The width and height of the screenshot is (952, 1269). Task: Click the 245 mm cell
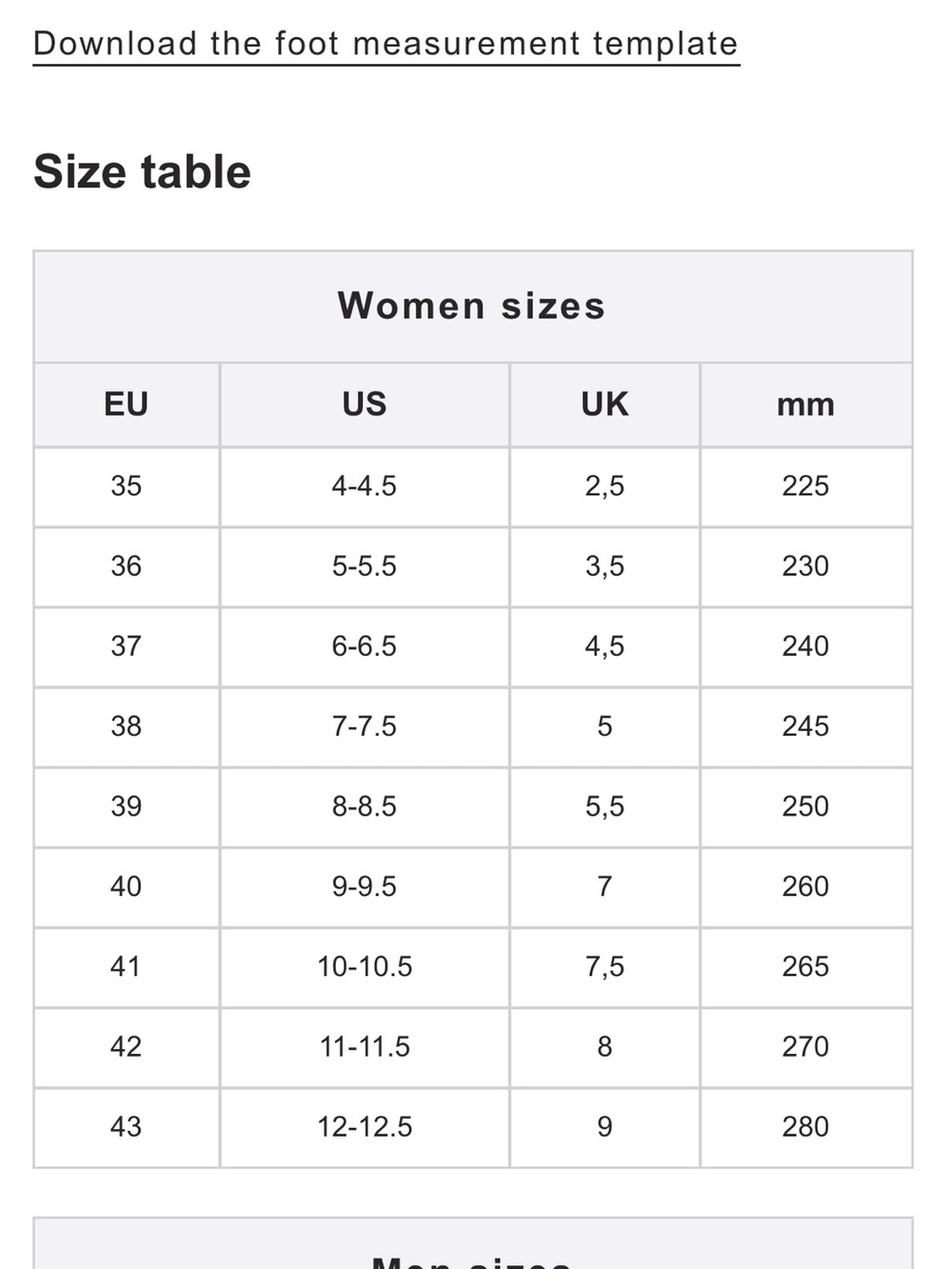click(805, 726)
